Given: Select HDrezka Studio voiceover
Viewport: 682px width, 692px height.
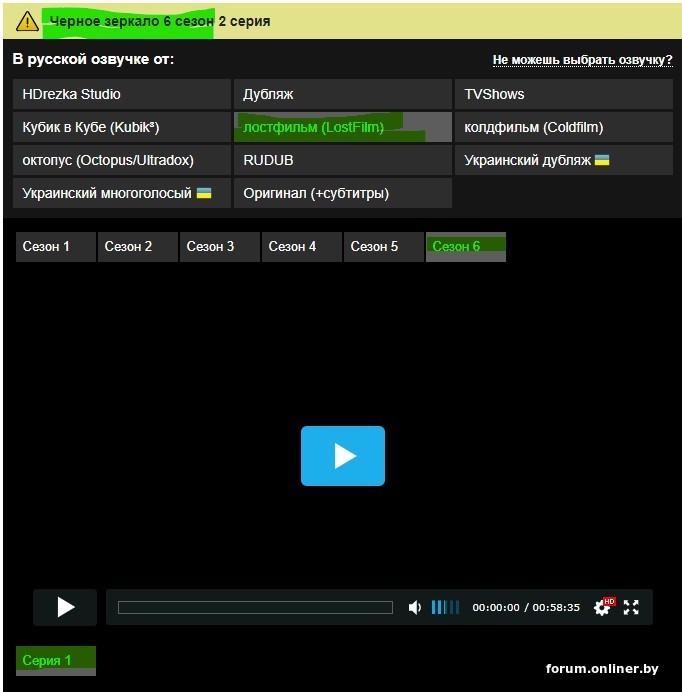Looking at the screenshot, I should click(122, 94).
